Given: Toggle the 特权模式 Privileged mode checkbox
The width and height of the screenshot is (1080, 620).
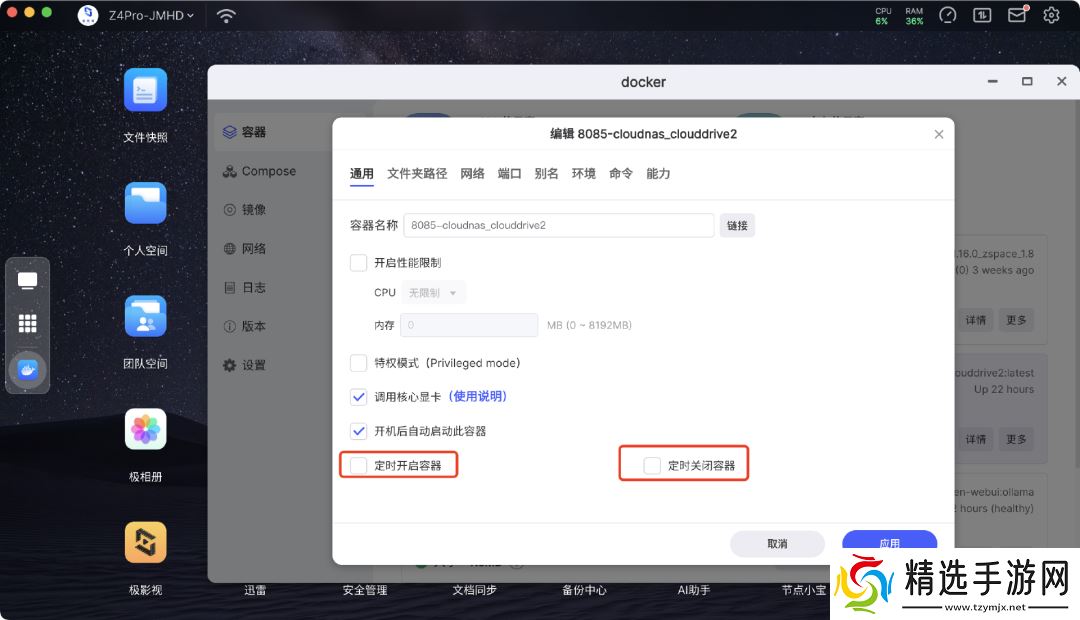Looking at the screenshot, I should click(359, 363).
